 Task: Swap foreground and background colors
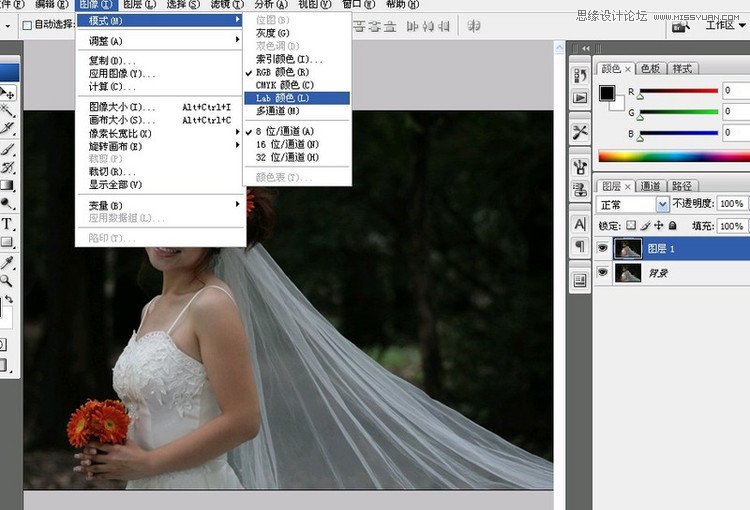9,299
